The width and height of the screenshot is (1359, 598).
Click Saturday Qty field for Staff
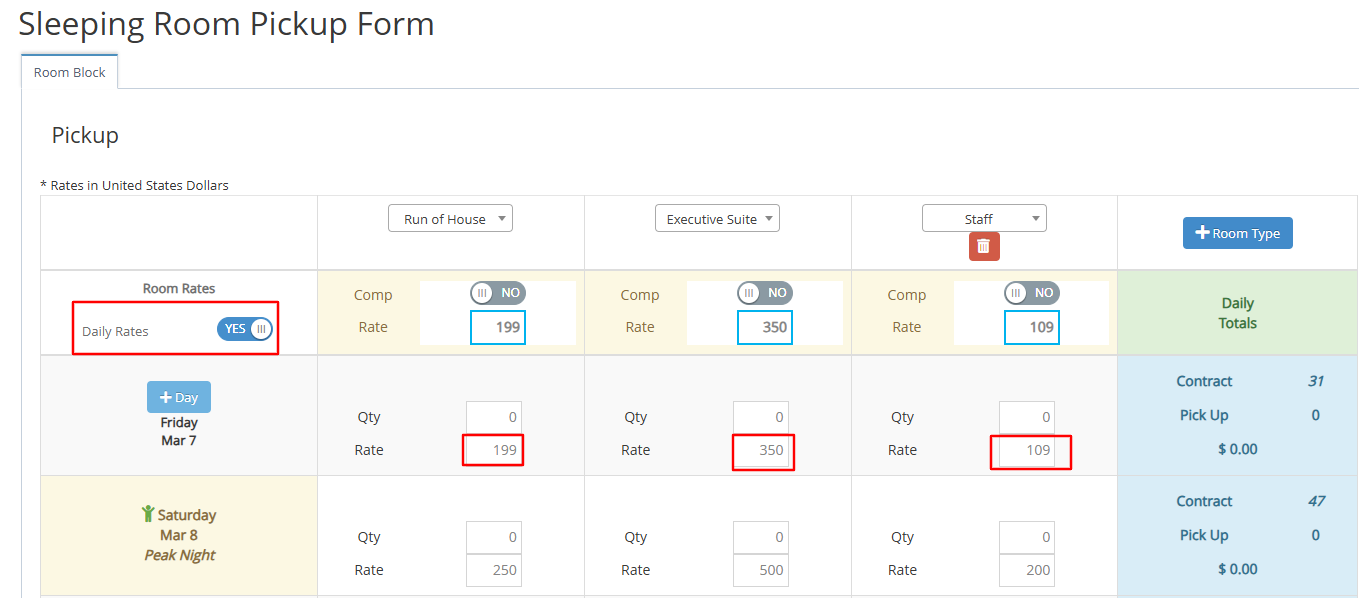point(1027,537)
